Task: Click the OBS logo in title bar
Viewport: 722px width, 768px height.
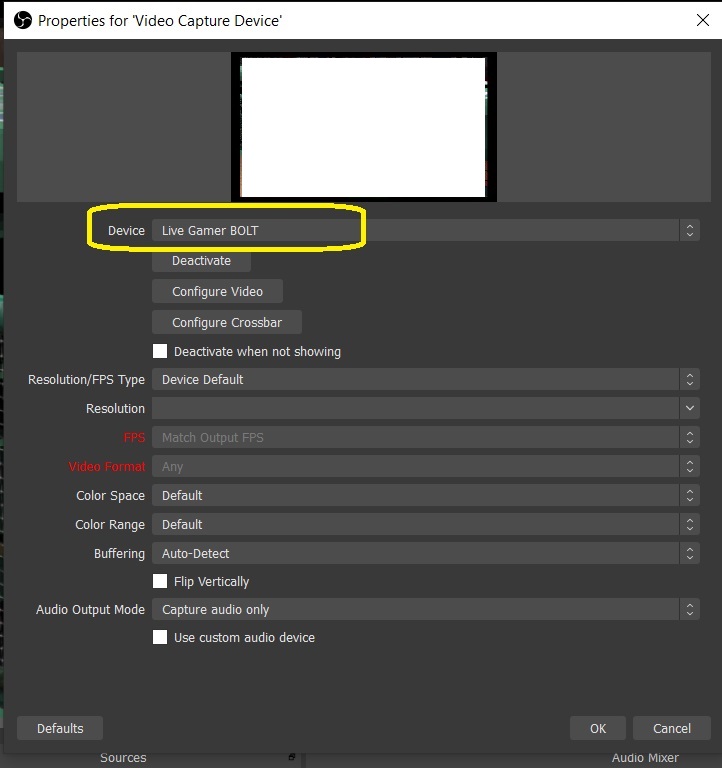Action: (x=23, y=21)
